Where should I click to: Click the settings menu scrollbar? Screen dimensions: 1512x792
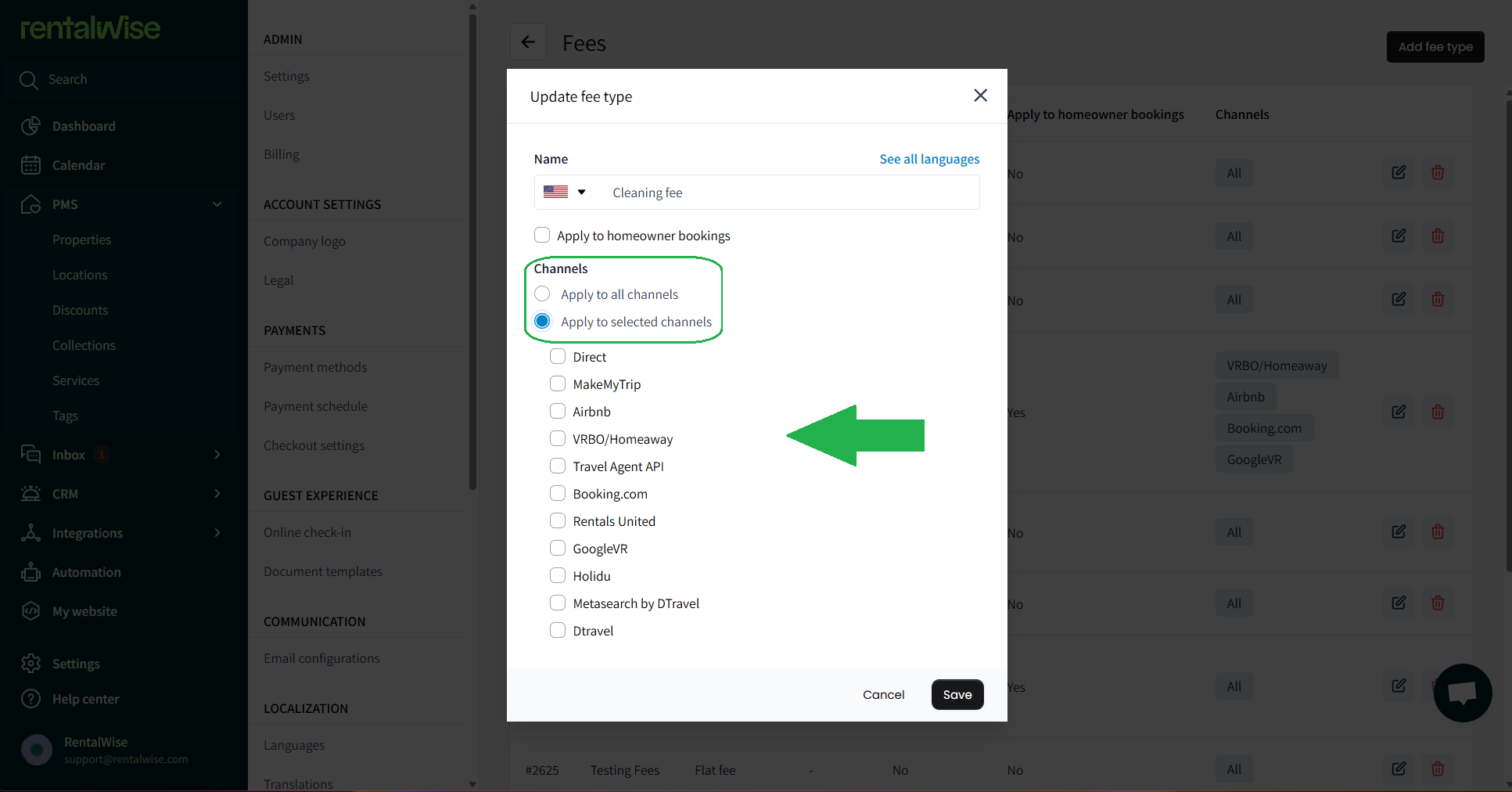tap(472, 250)
